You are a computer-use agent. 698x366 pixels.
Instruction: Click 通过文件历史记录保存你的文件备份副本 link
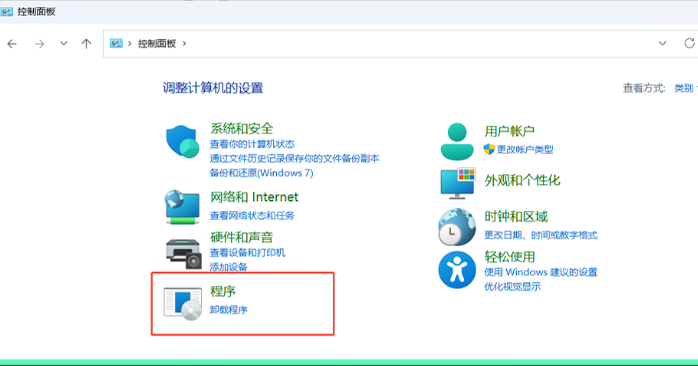[294, 158]
